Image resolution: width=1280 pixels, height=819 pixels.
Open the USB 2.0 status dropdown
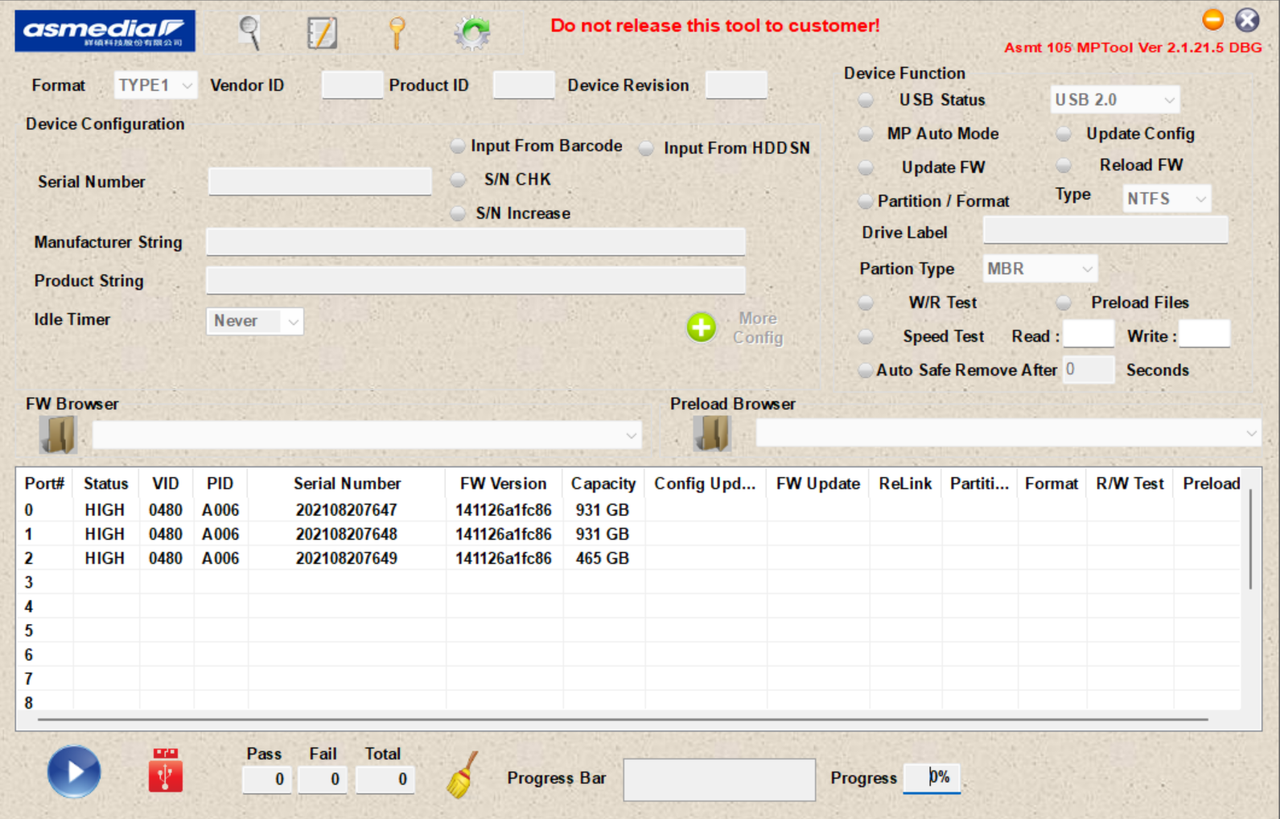(1115, 100)
